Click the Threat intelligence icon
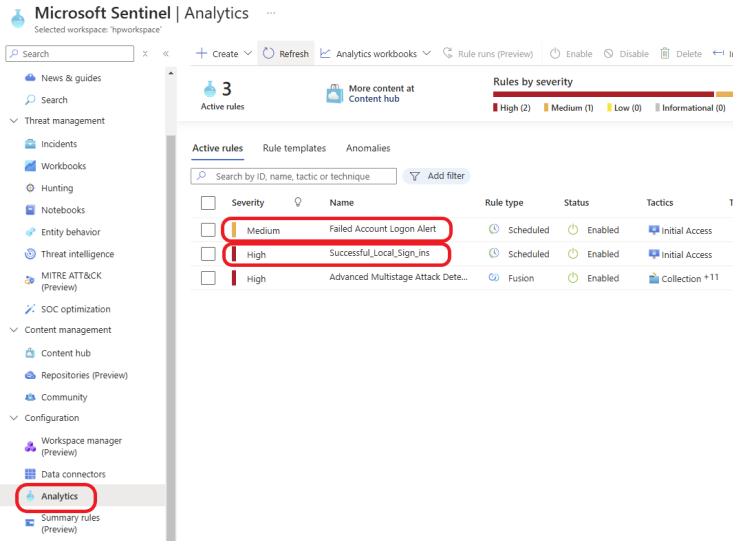This screenshot has width=733, height=541. [30, 253]
